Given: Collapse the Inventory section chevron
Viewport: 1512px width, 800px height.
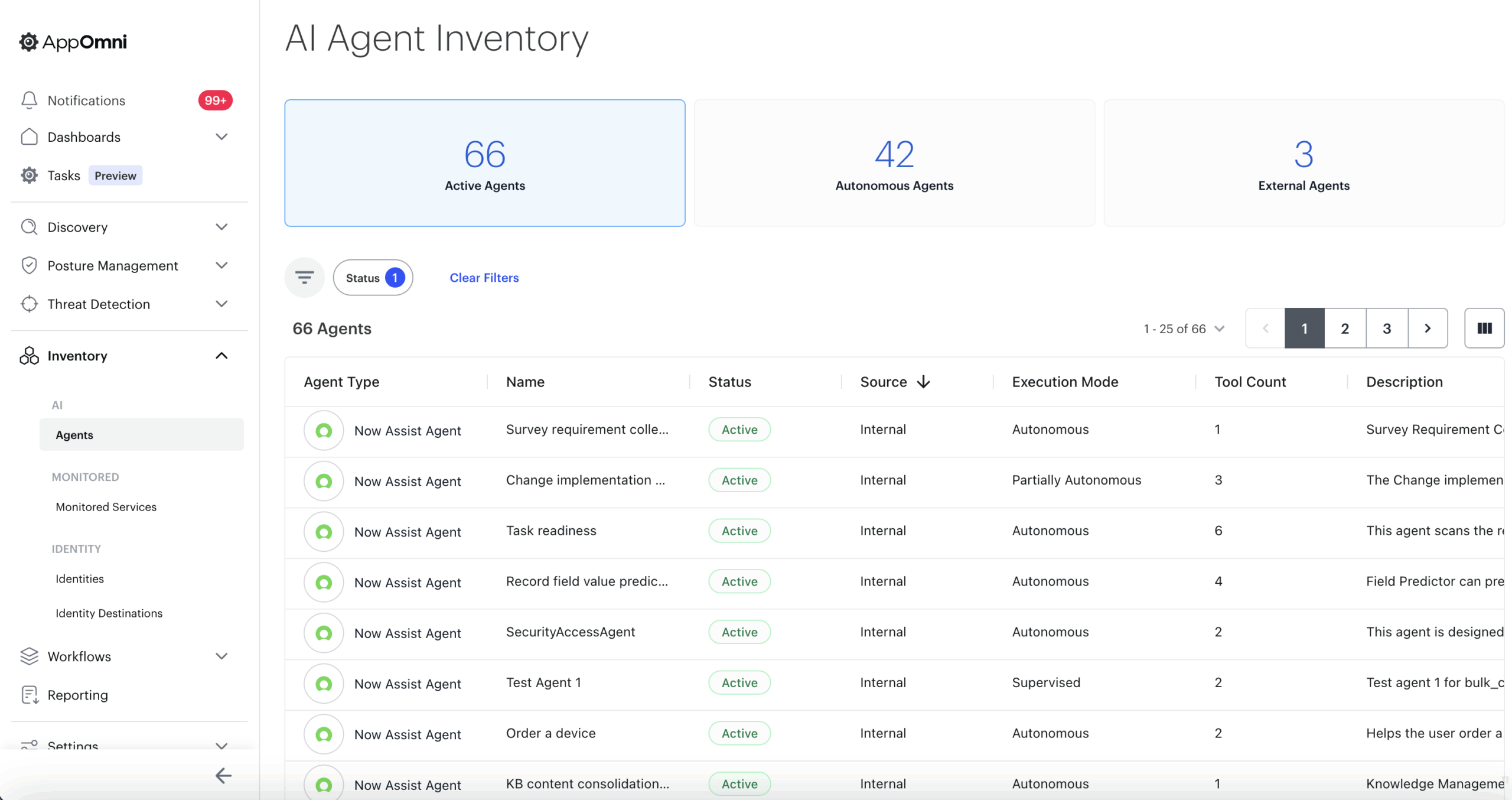Looking at the screenshot, I should coord(221,355).
